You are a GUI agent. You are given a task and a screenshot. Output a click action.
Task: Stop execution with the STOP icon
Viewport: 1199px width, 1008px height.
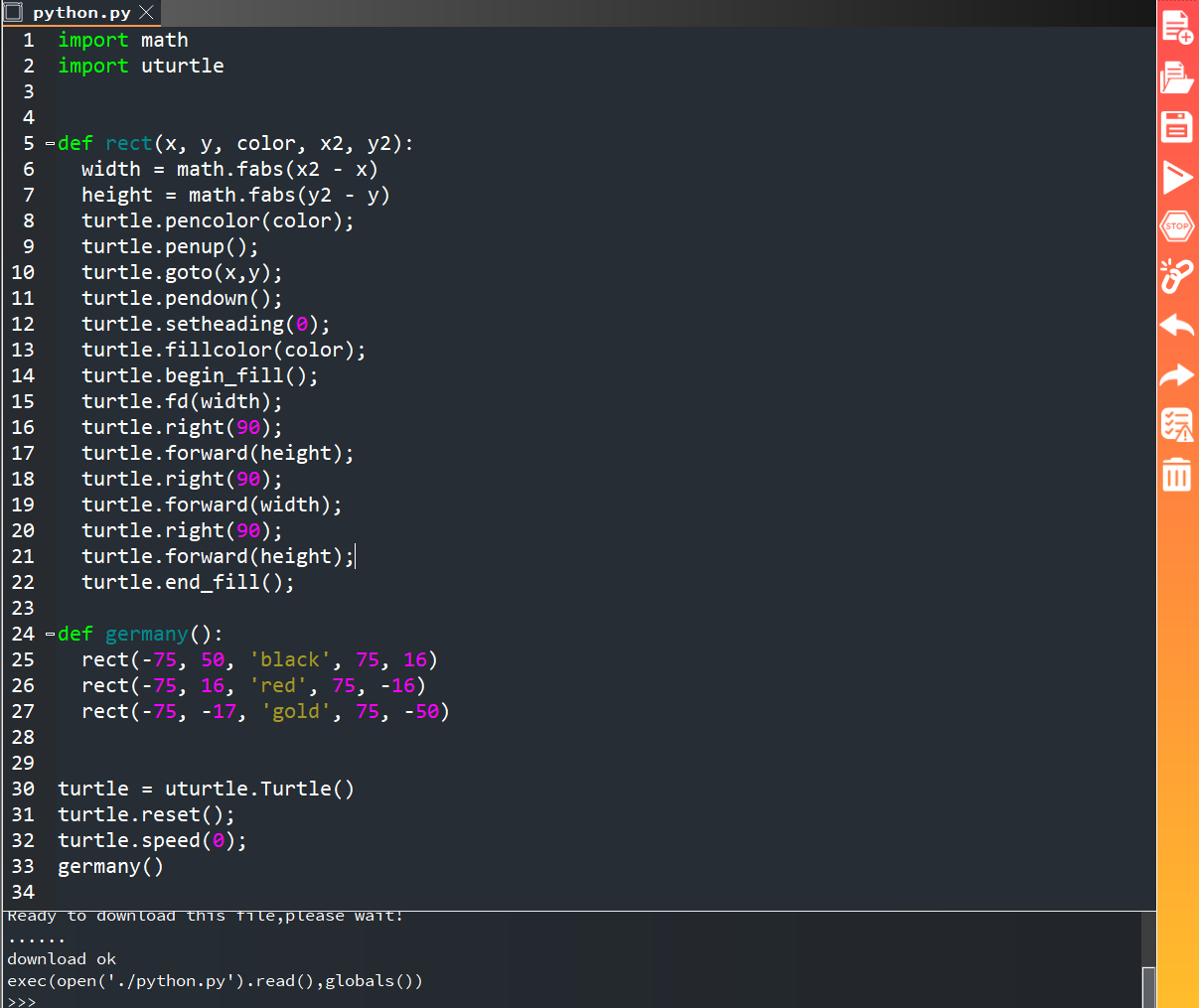click(x=1177, y=226)
